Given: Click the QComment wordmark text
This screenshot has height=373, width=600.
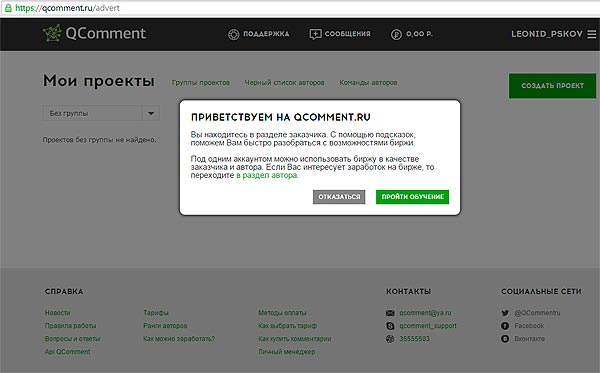Looking at the screenshot, I should [106, 34].
